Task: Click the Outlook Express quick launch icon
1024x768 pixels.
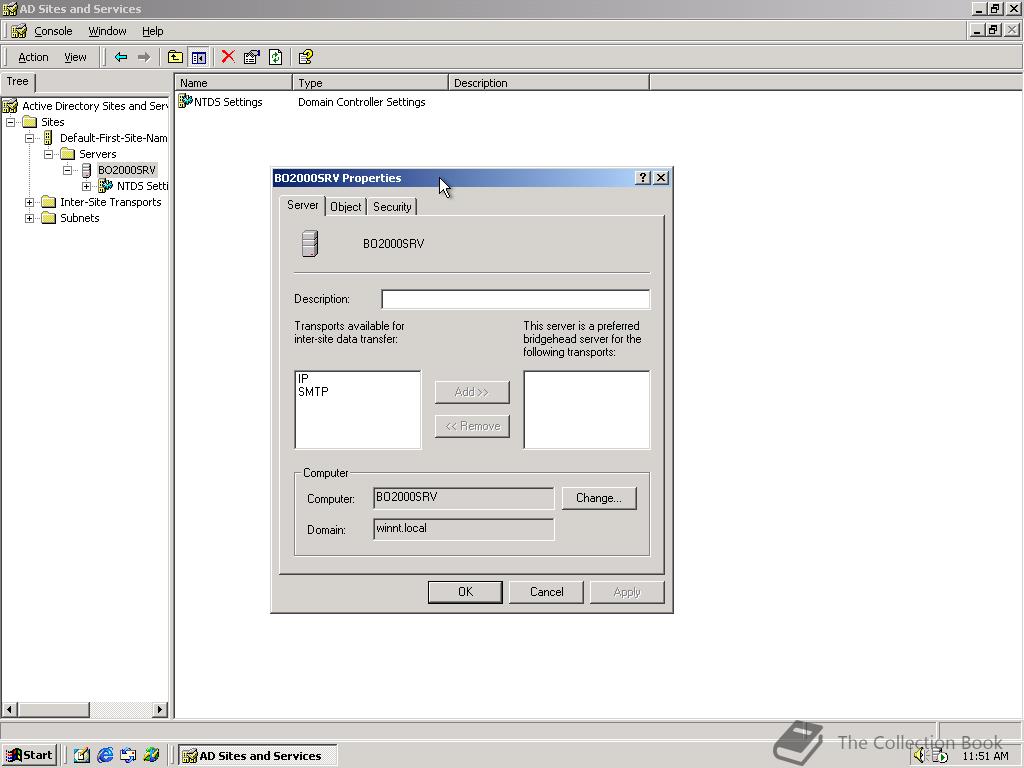Action: pos(128,756)
